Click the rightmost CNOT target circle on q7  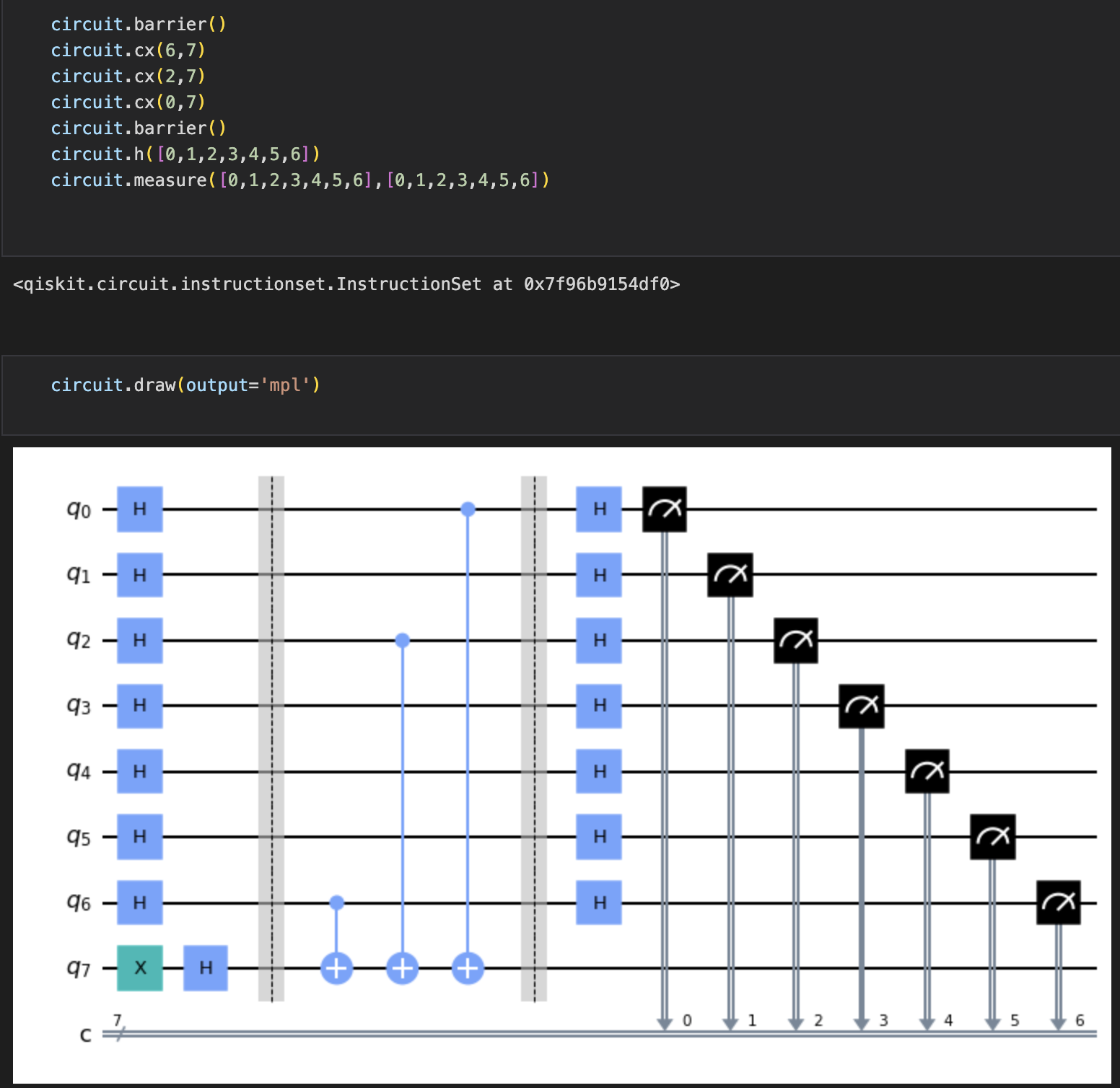click(468, 968)
